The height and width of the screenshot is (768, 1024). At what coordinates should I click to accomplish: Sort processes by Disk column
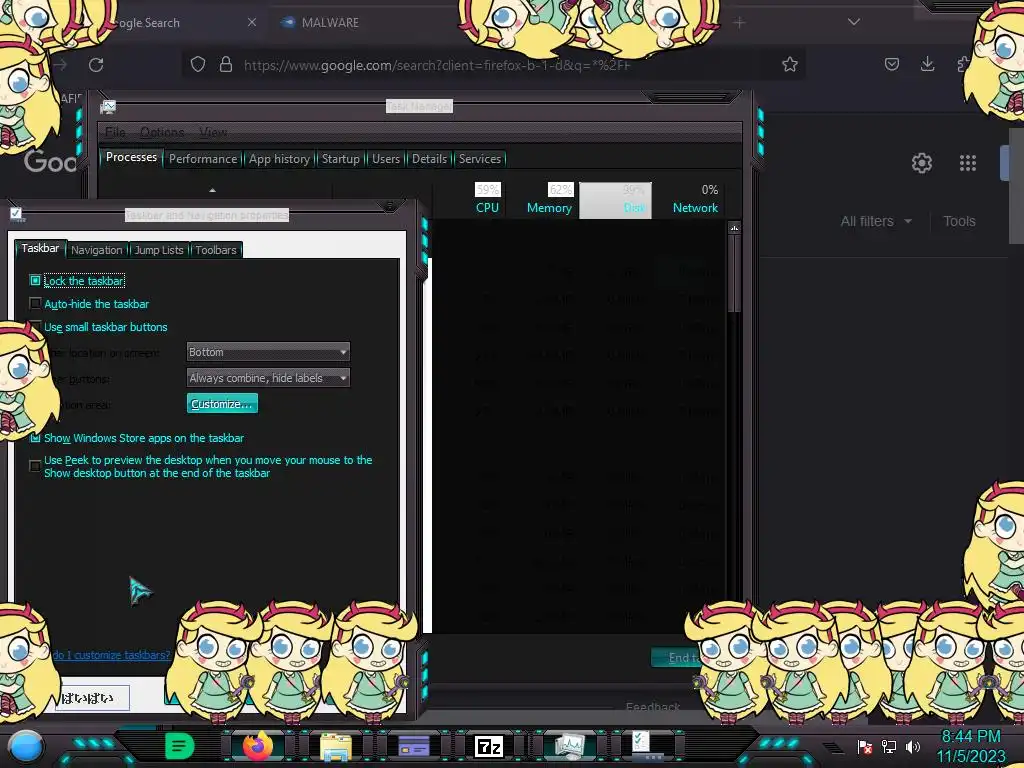click(x=615, y=200)
